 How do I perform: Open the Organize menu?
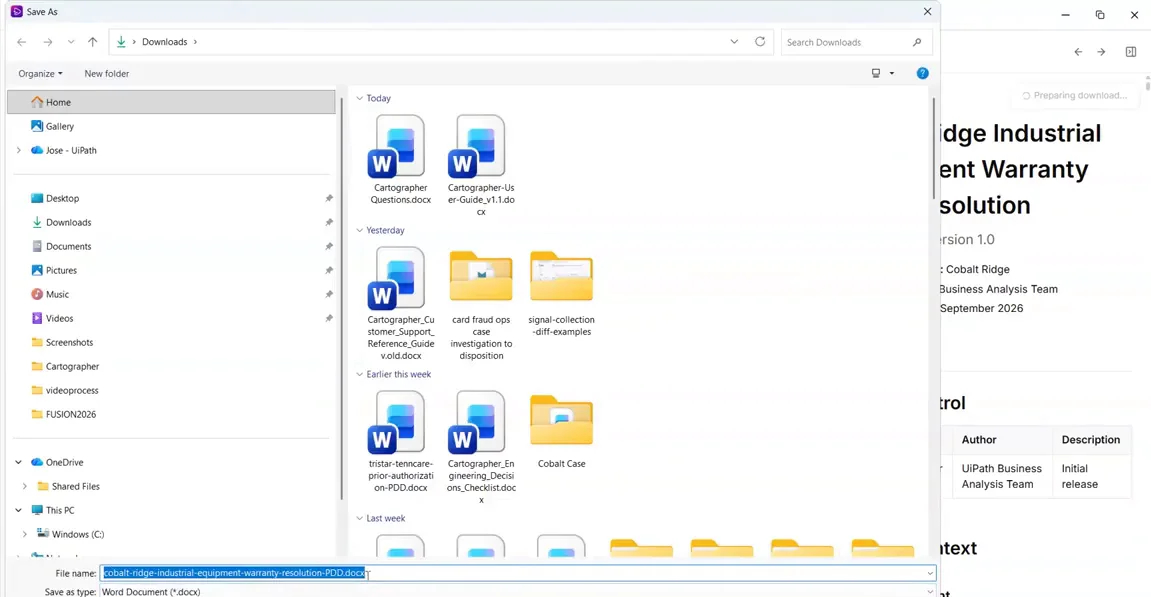pos(40,73)
